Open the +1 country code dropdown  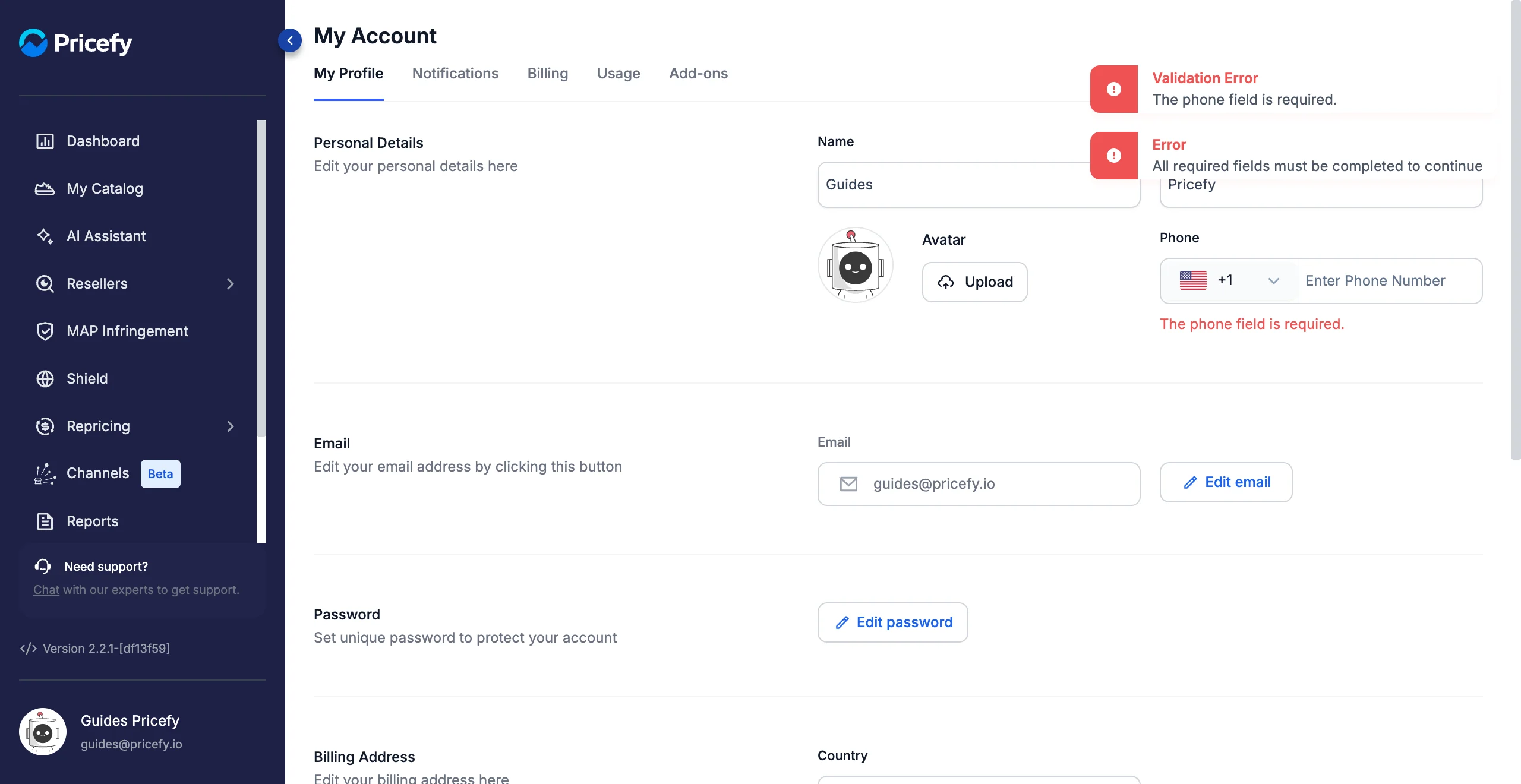[x=1229, y=281]
